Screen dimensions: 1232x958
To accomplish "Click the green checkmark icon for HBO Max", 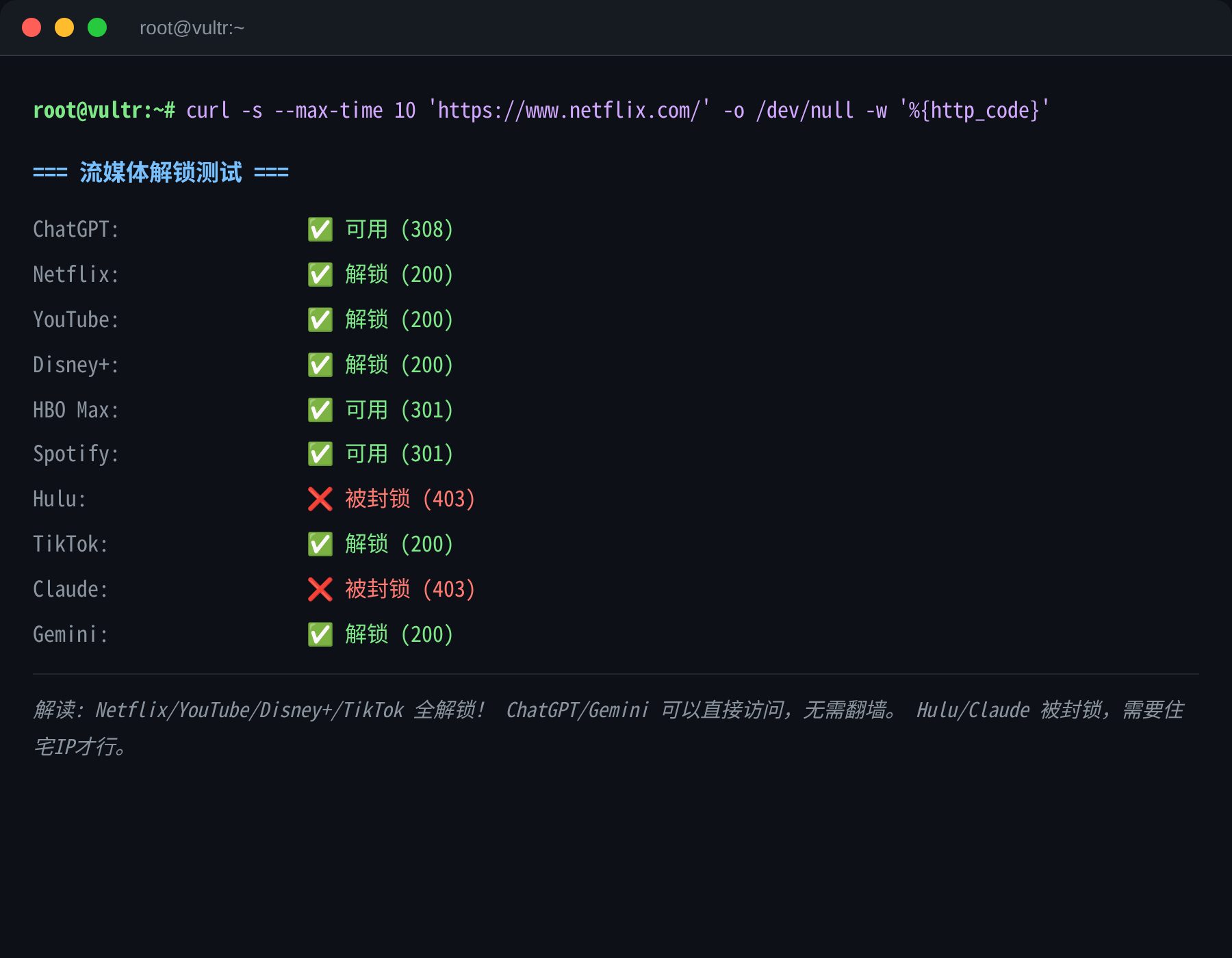I will point(320,410).
